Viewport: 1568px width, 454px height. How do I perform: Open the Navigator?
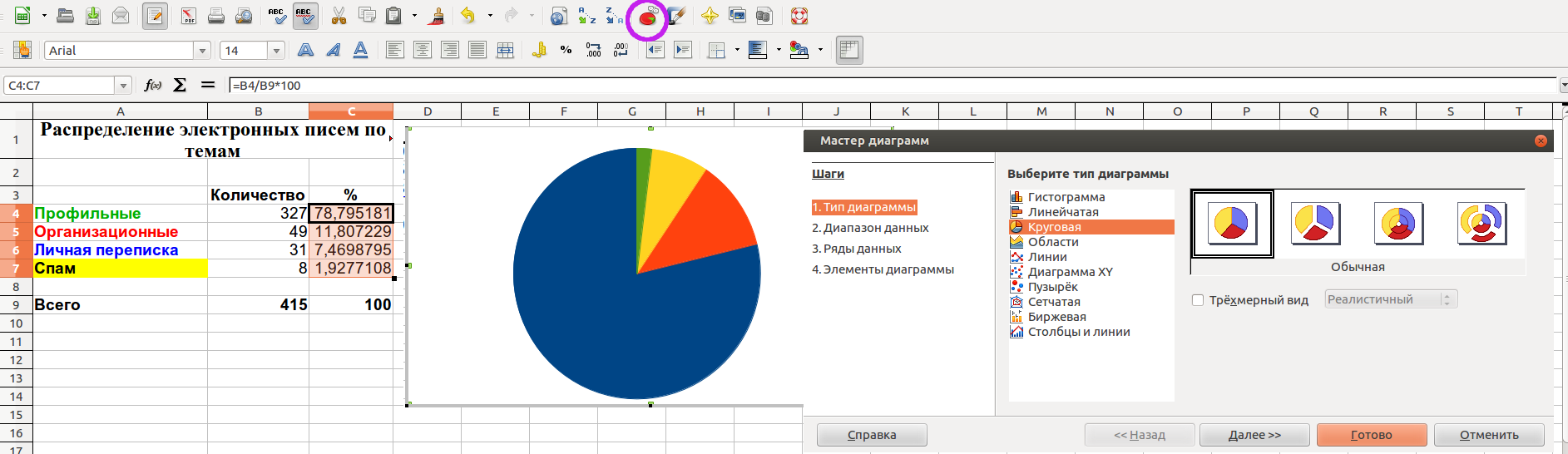(710, 16)
